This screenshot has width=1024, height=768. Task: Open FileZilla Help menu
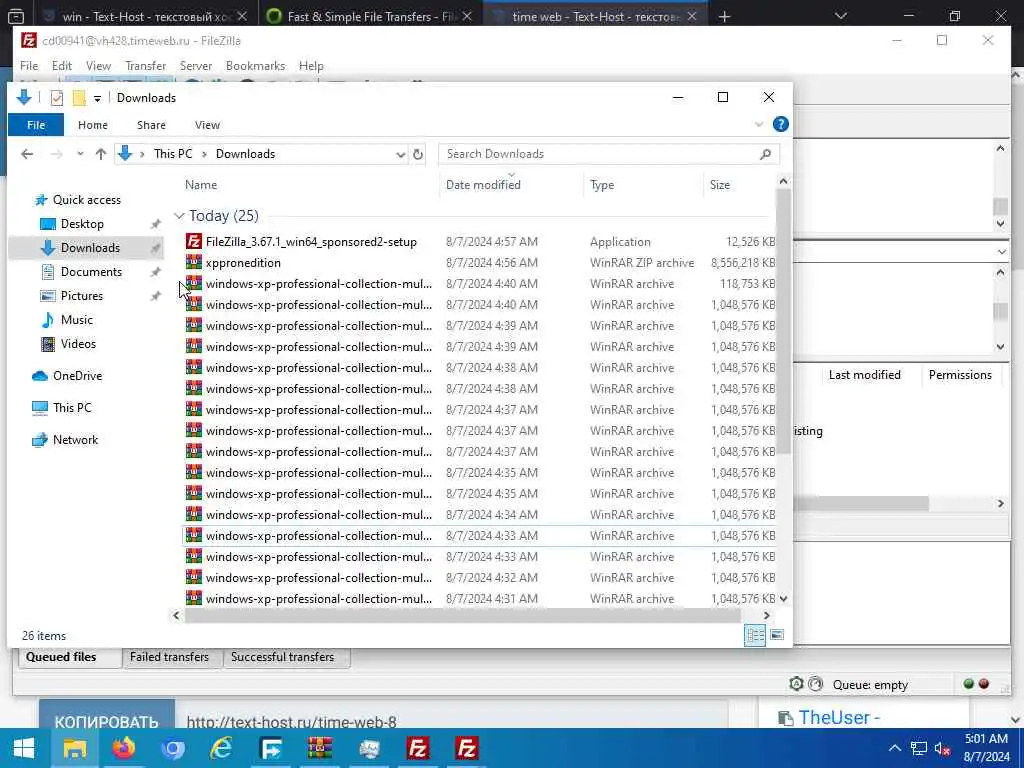point(311,66)
